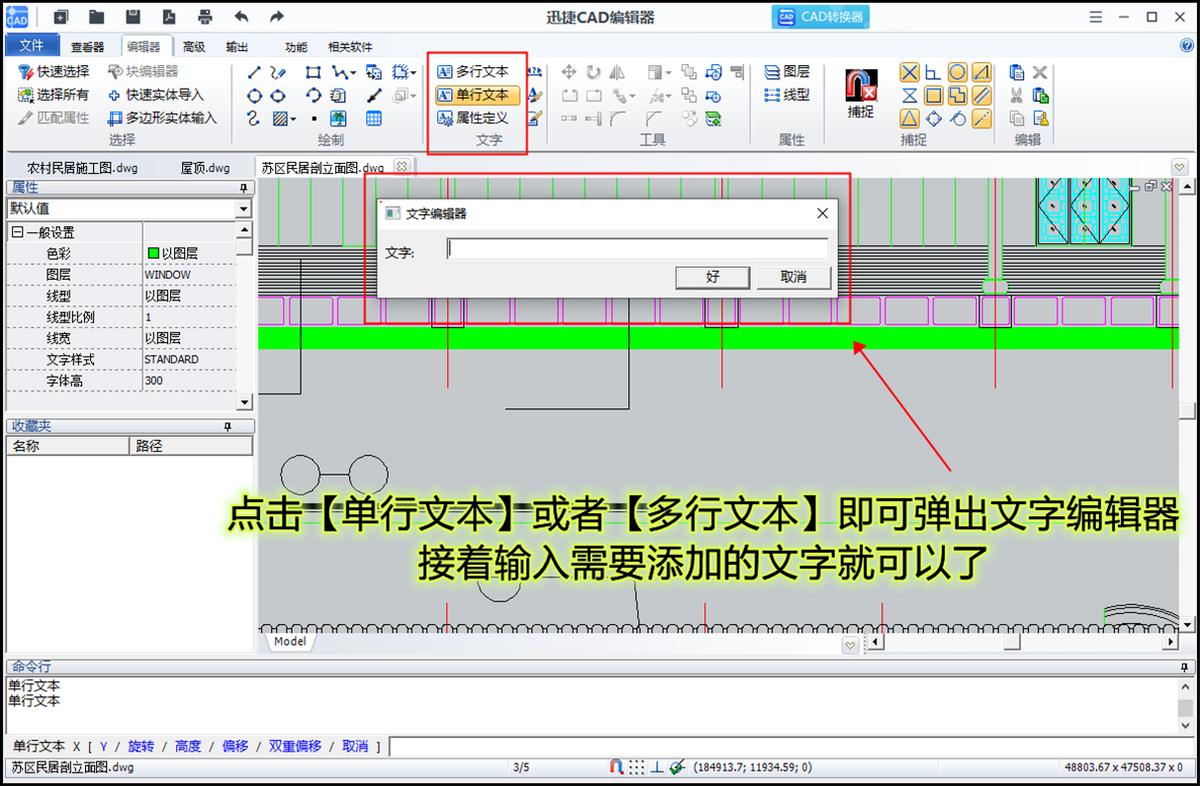Select the Rectangle drawing tool
Image resolution: width=1200 pixels, height=786 pixels.
pos(313,72)
